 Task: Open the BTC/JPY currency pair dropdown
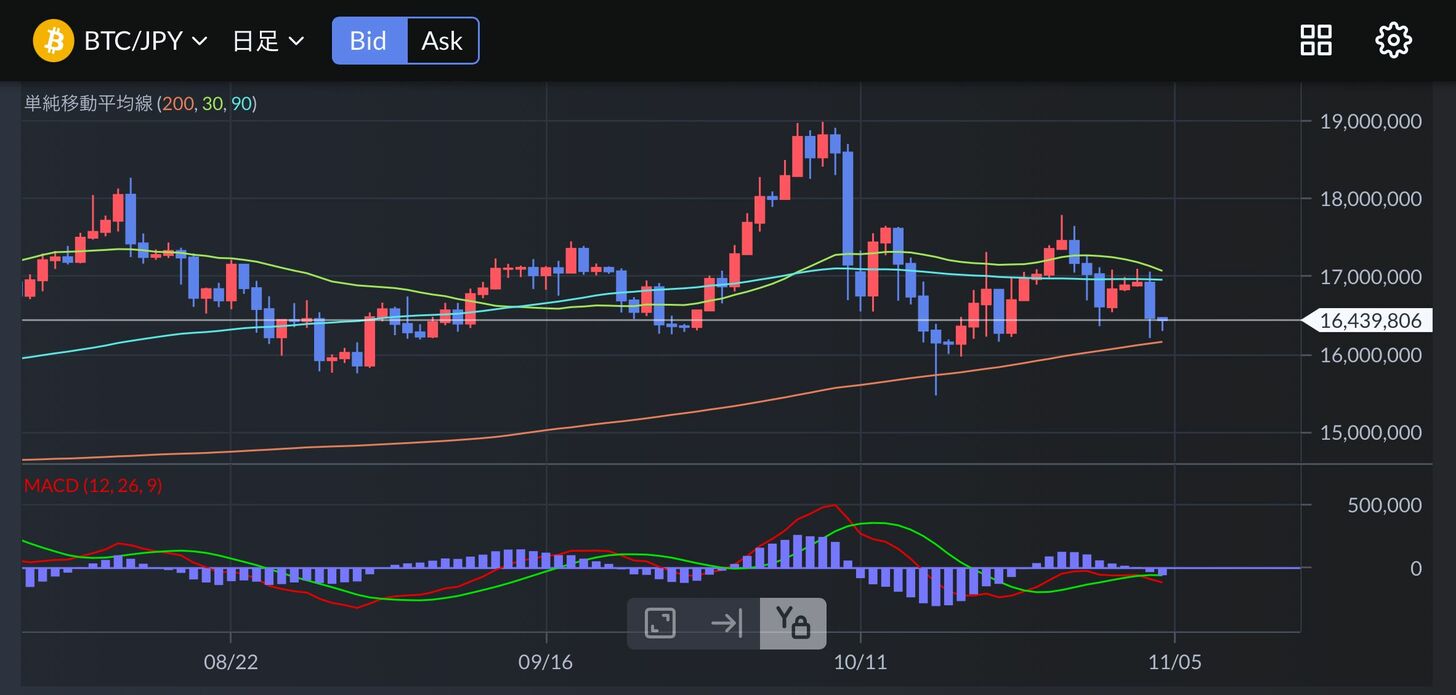(145, 41)
